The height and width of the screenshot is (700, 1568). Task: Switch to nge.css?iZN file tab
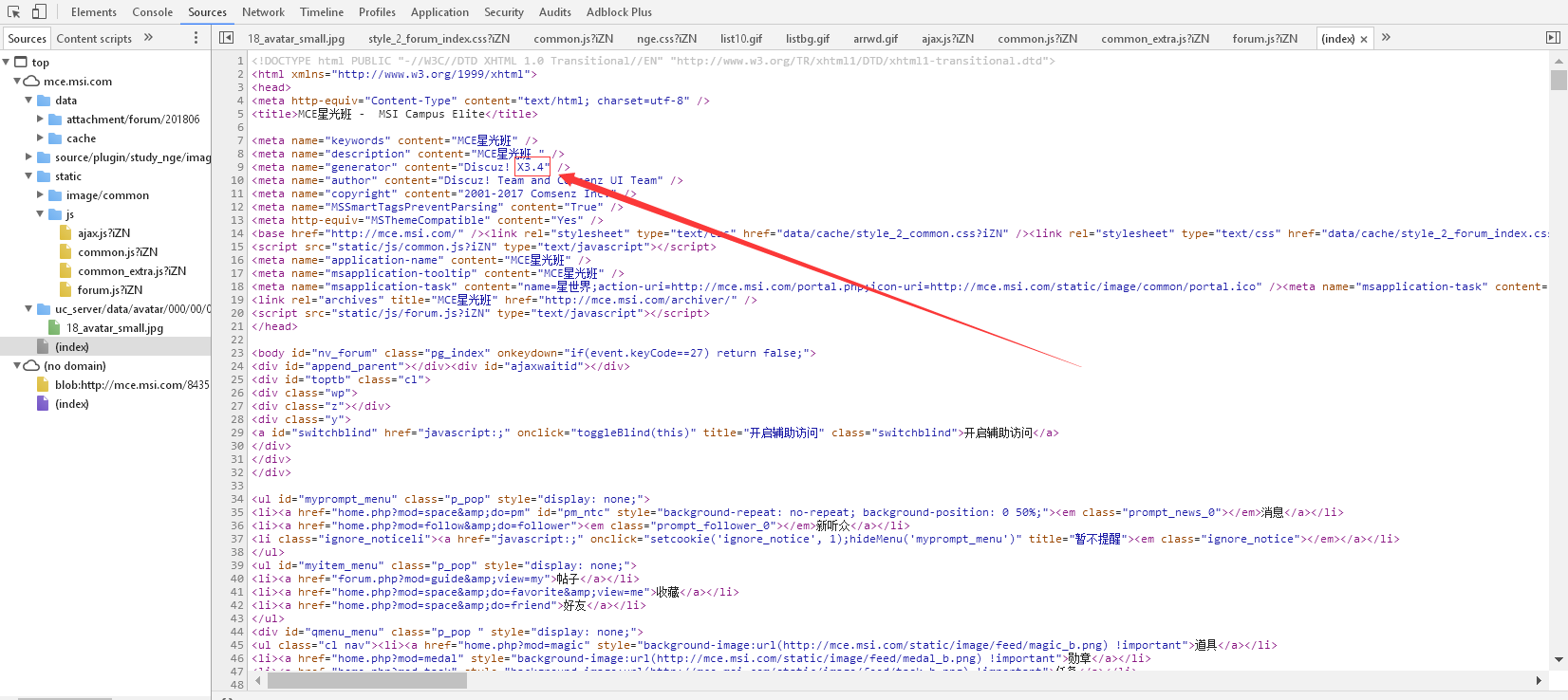point(666,39)
